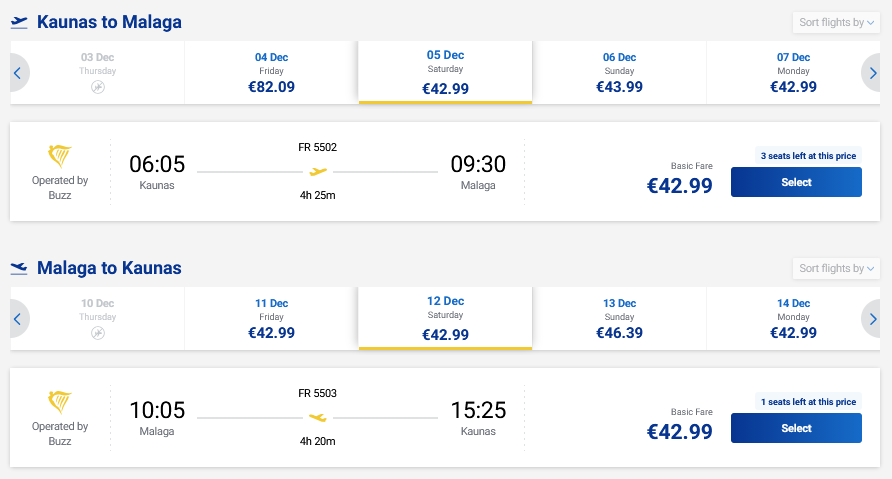Click no-flights icon under 03 Dec Thursday

[98, 87]
